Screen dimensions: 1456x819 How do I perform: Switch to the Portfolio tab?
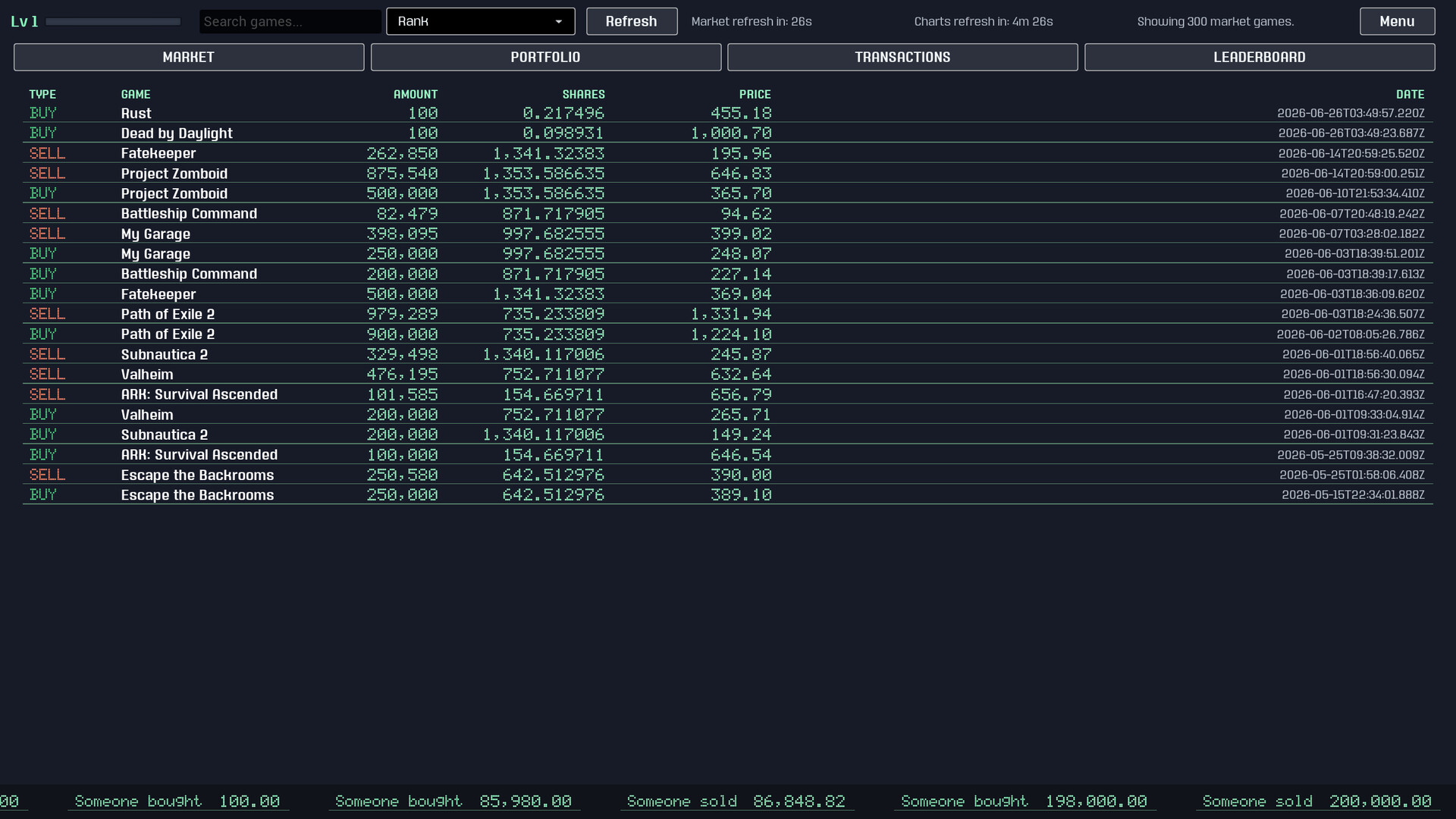546,57
